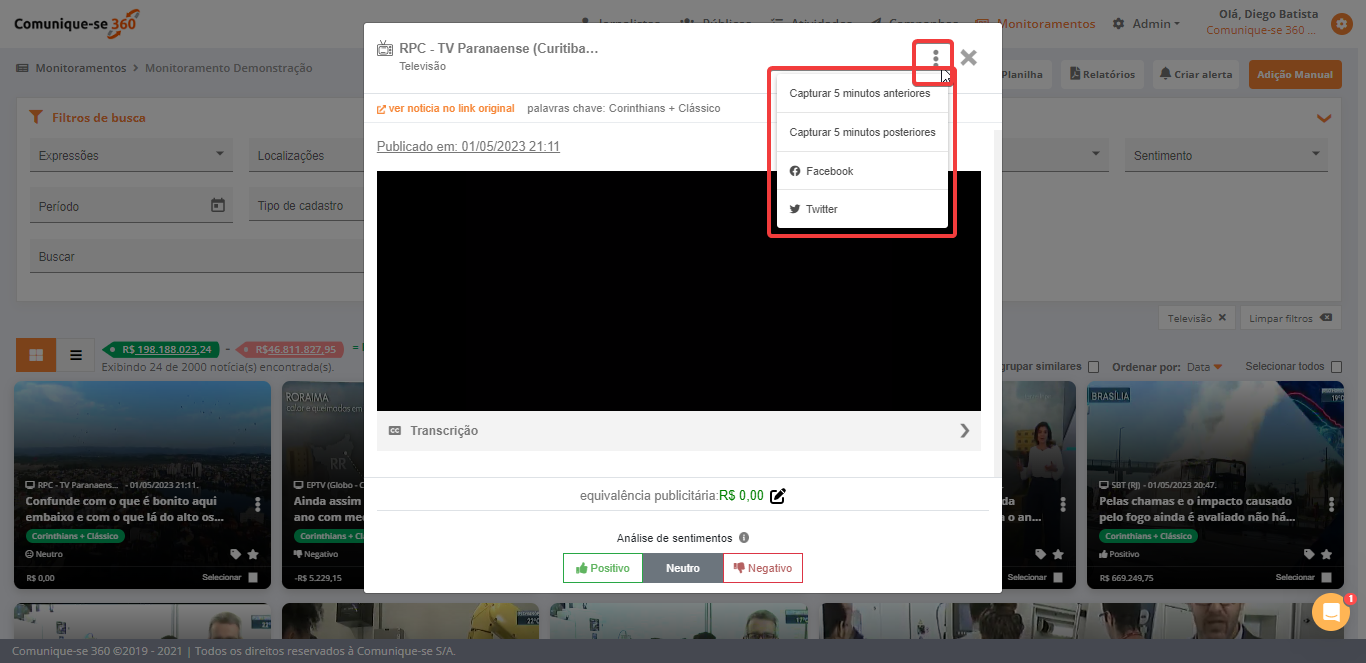The image size is (1366, 663).
Task: Choose Capturar 5 minutos posteriores
Action: (x=862, y=132)
